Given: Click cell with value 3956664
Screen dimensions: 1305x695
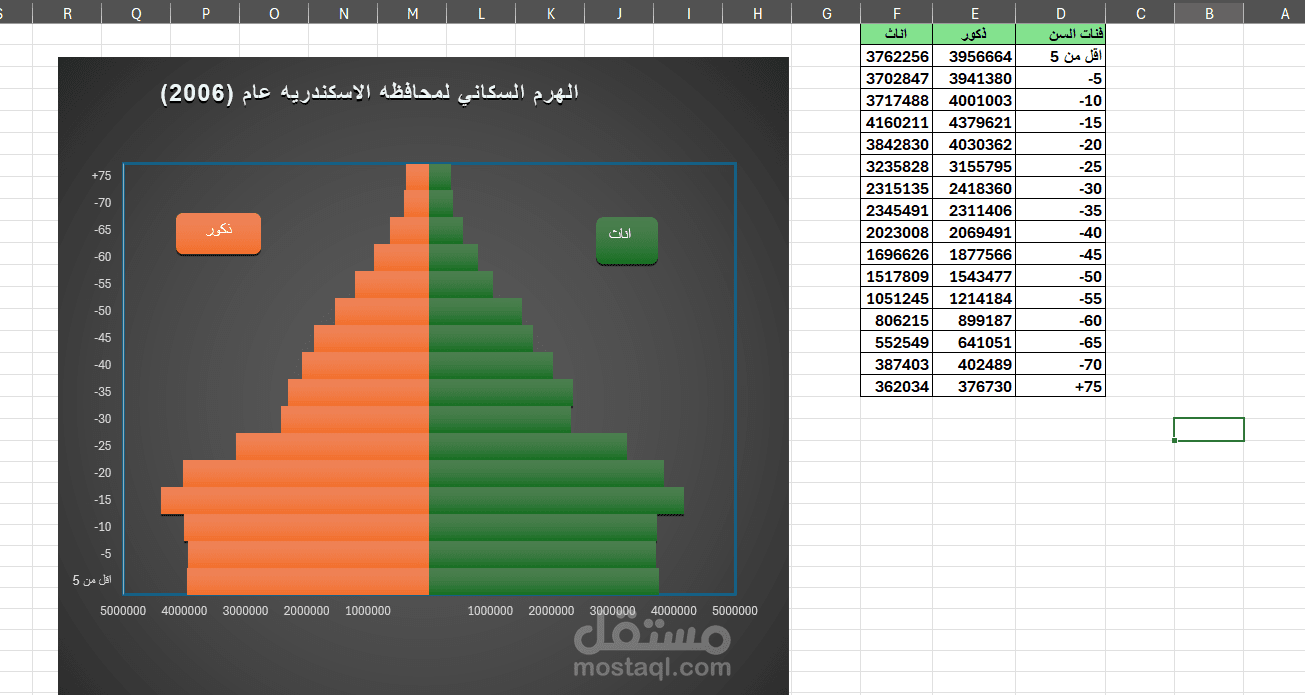Looking at the screenshot, I should coord(974,57).
